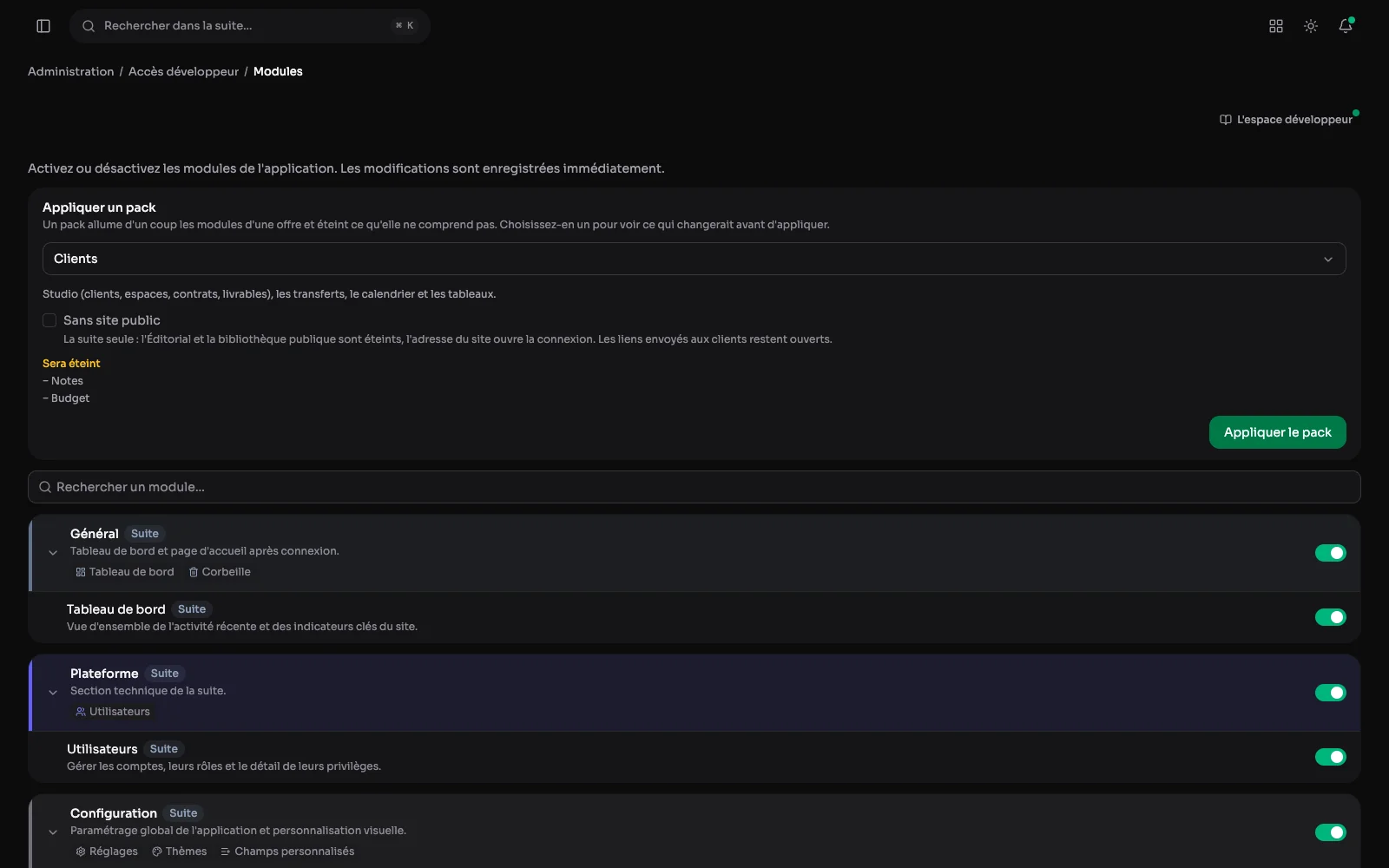Image resolution: width=1389 pixels, height=868 pixels.
Task: Open the Réglages chip under Configuration
Action: click(x=107, y=852)
